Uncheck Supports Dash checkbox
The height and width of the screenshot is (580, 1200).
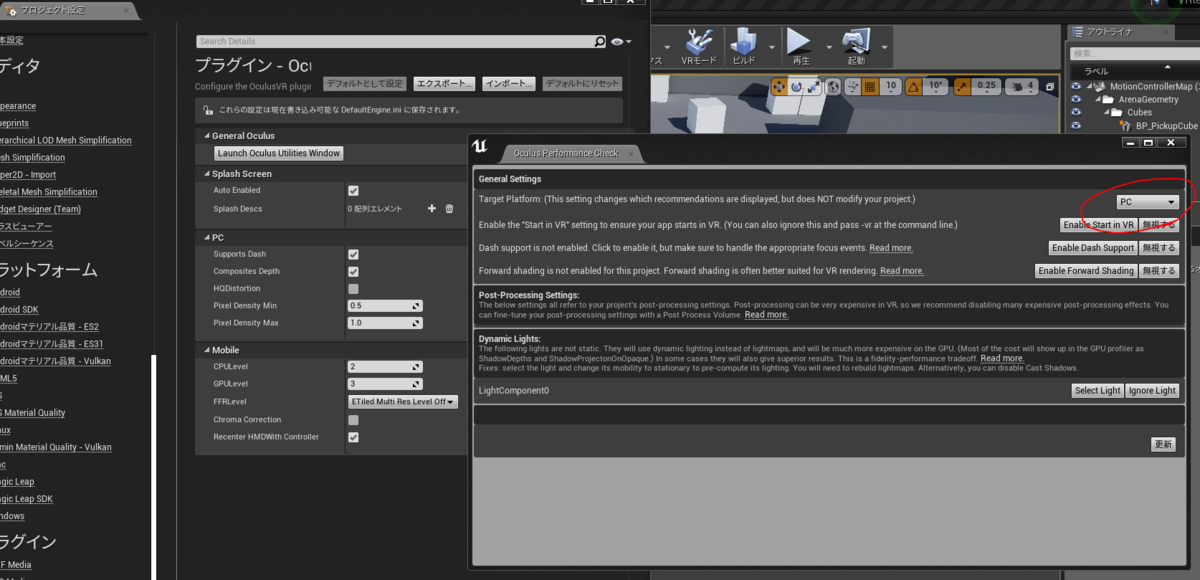tap(353, 254)
